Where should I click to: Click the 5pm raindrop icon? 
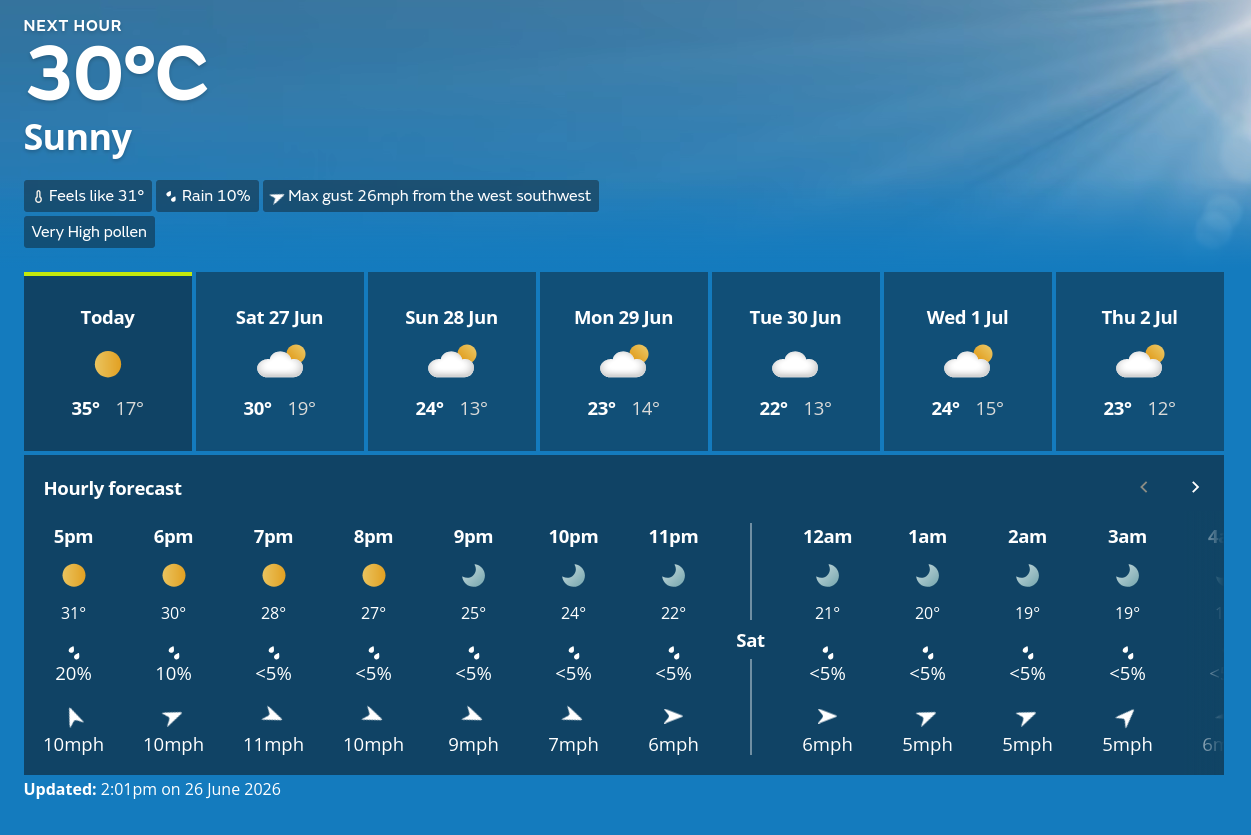click(73, 652)
